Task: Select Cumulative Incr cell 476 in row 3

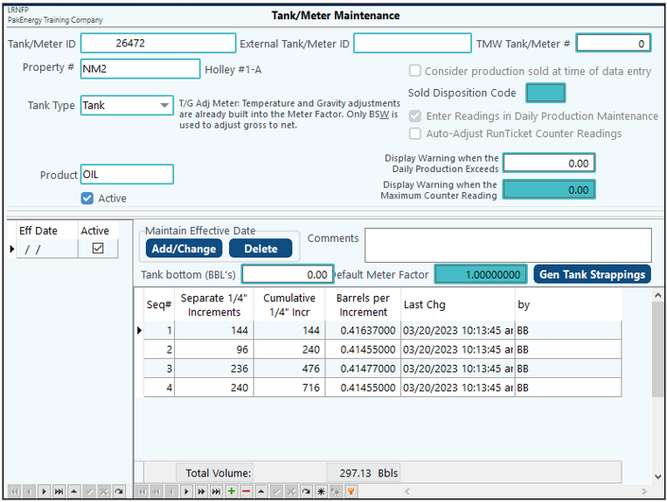Action: [289, 368]
